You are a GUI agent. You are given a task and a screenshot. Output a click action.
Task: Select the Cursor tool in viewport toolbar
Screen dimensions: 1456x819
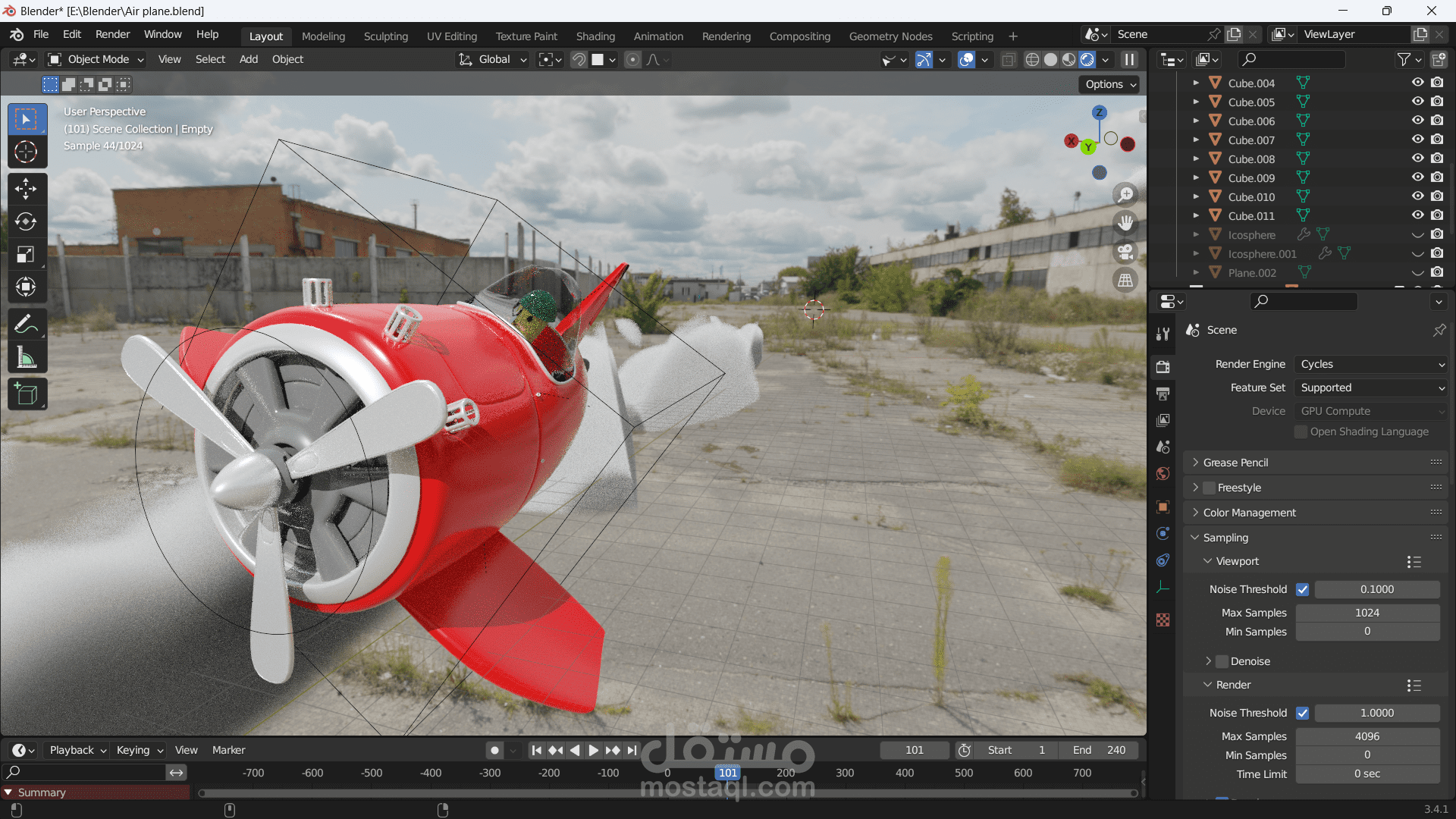click(27, 152)
